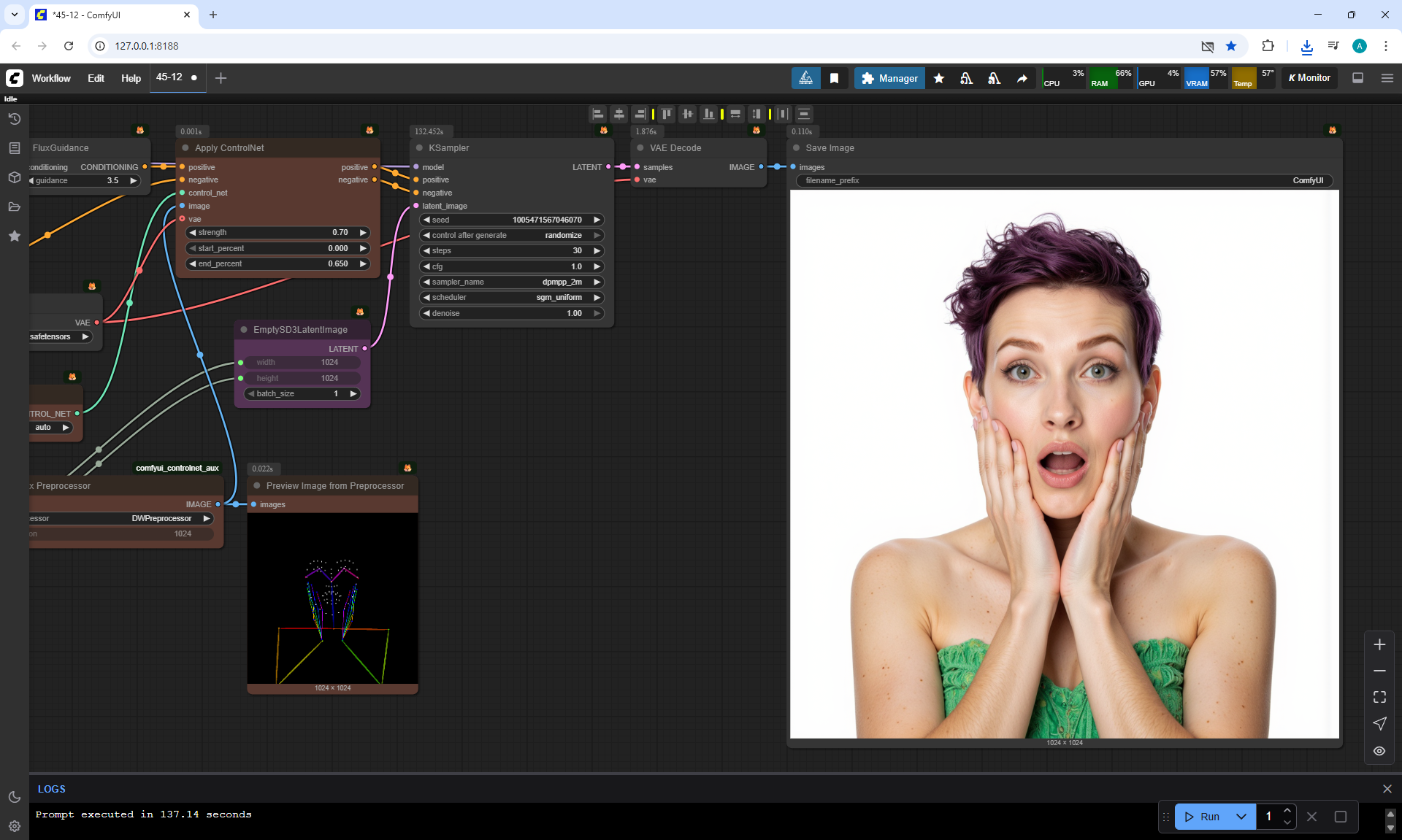The width and height of the screenshot is (1402, 840).
Task: Open the node library cube icon
Action: point(14,177)
